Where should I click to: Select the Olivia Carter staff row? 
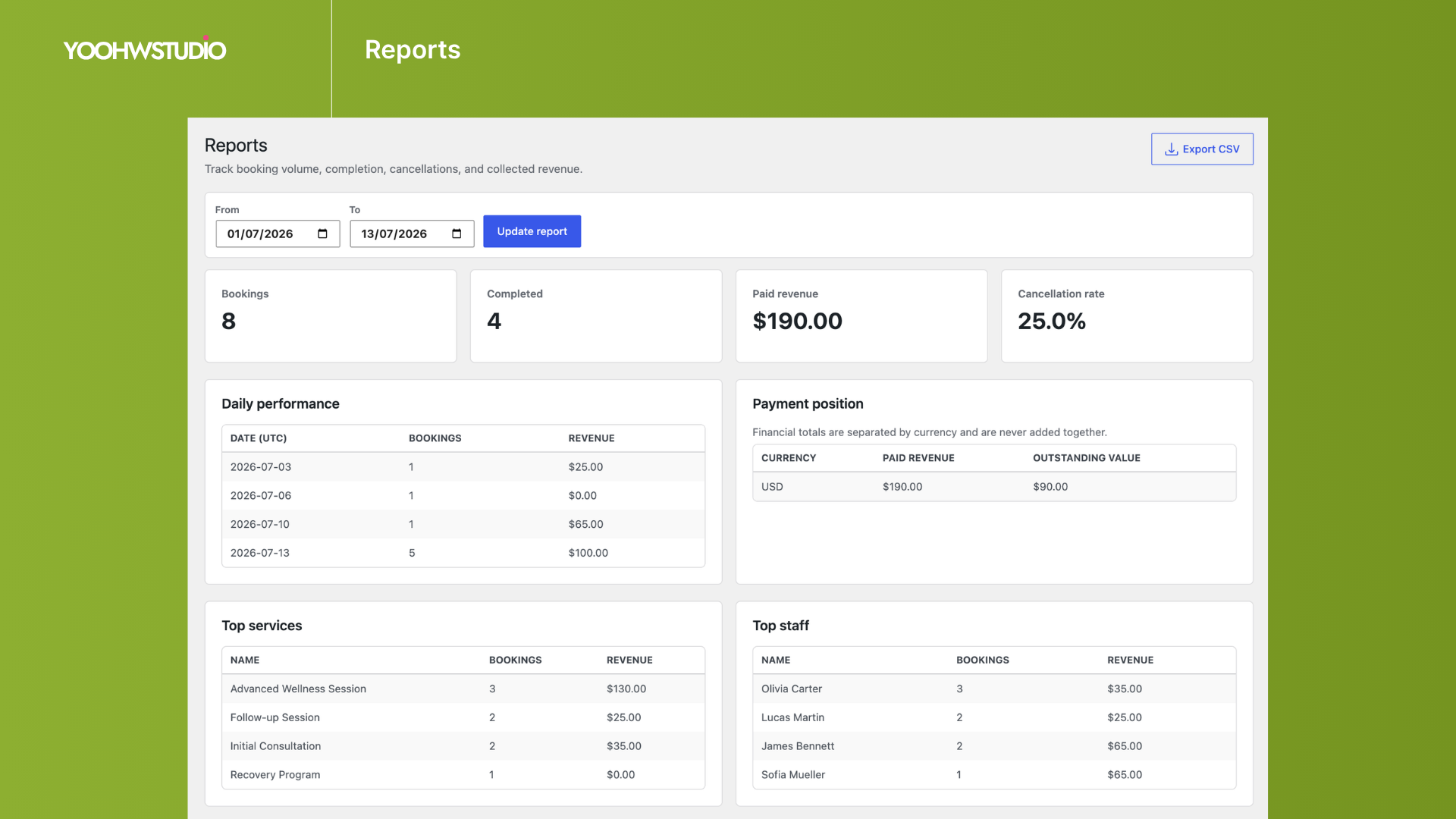pyautogui.click(x=994, y=689)
